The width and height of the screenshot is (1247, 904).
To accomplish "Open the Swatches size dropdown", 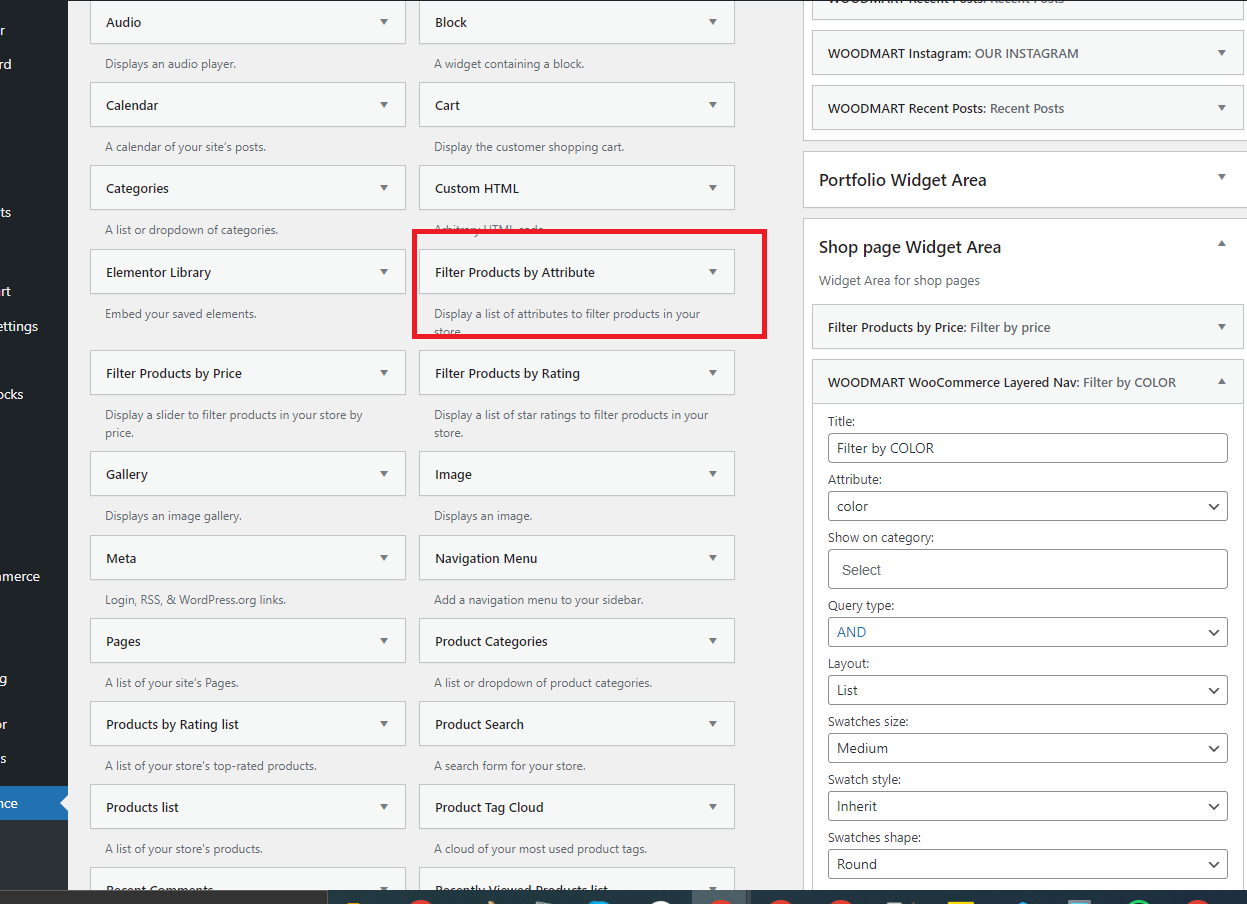I will tap(1027, 748).
